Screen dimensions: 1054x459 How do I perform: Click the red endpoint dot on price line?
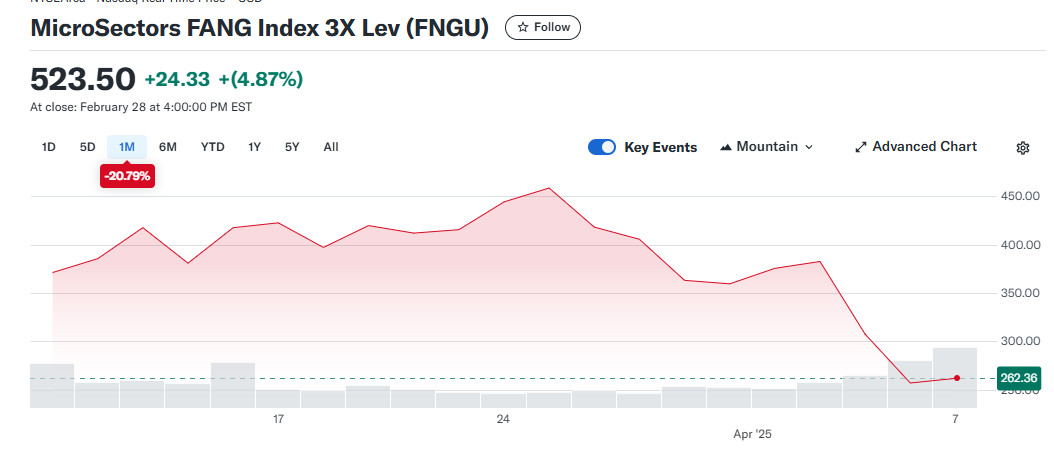(957, 378)
